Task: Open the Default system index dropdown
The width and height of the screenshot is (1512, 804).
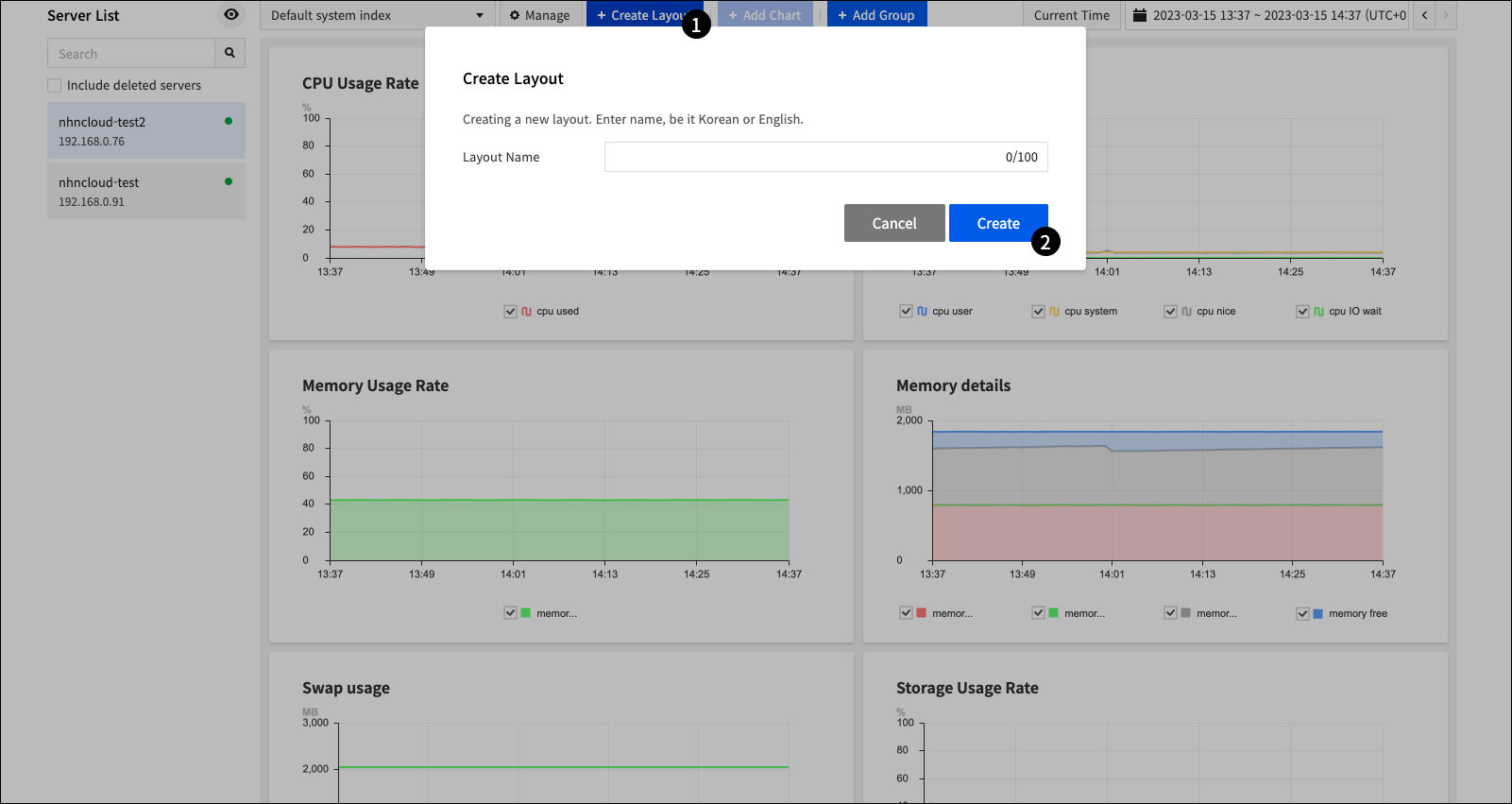Action: pos(376,15)
